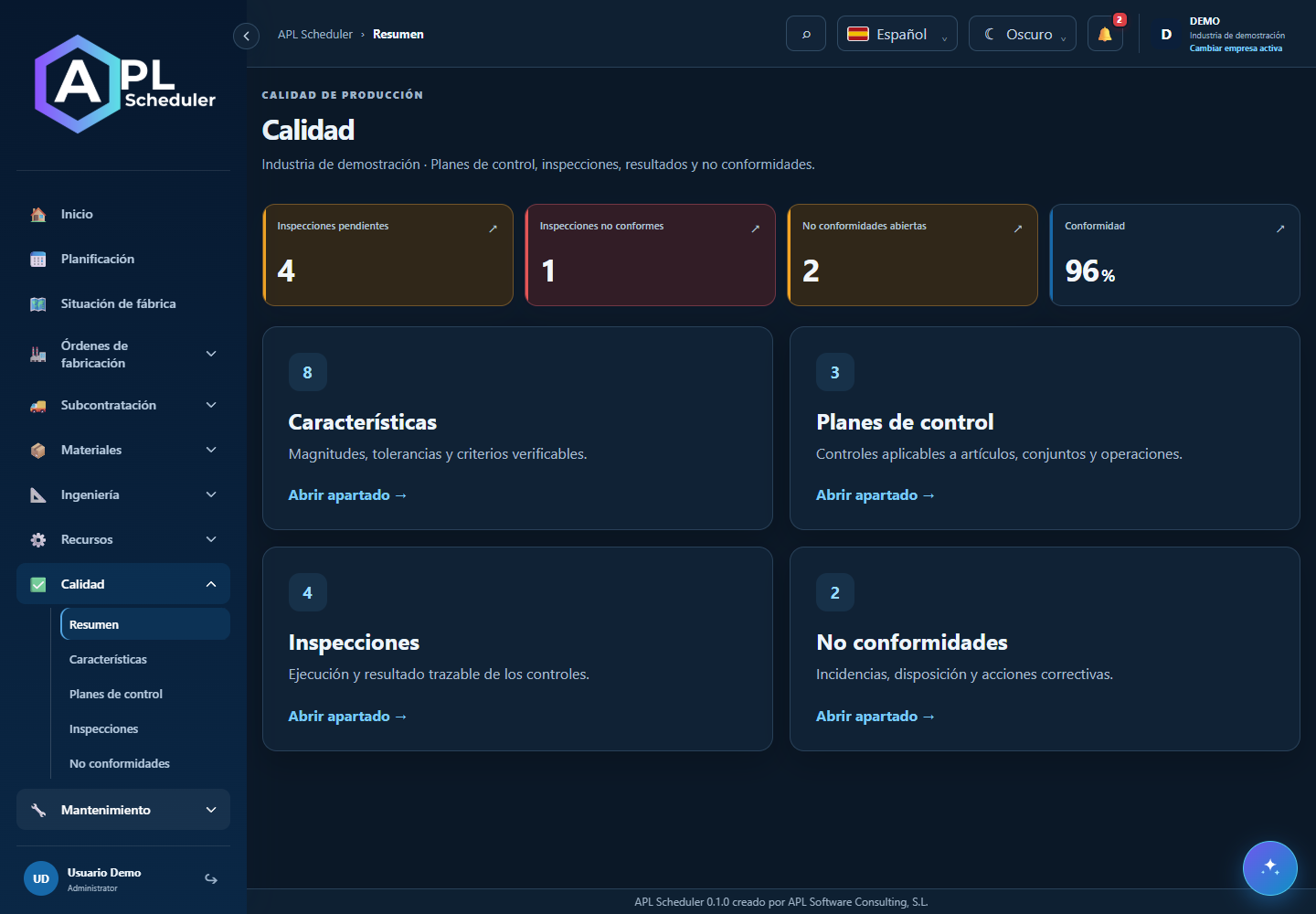Select Características in Calidad submenu
Viewport: 1316px width, 914px height.
145,659
